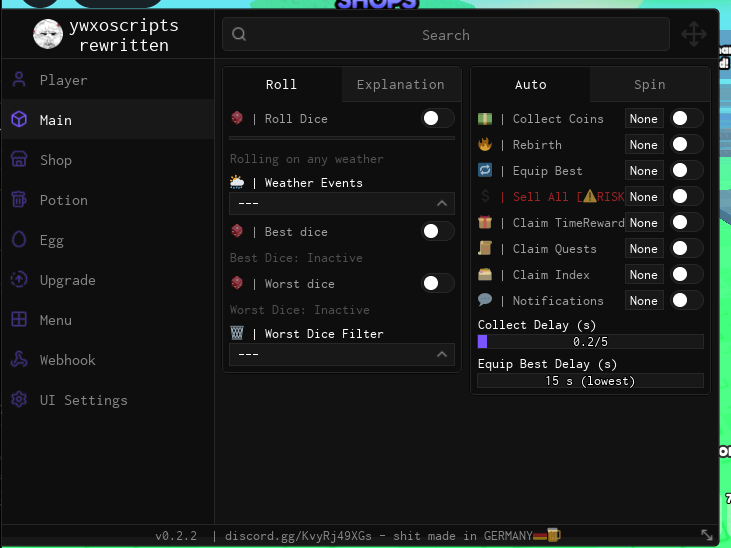731x548 pixels.
Task: Switch on the Worst dice toggle
Action: point(438,283)
